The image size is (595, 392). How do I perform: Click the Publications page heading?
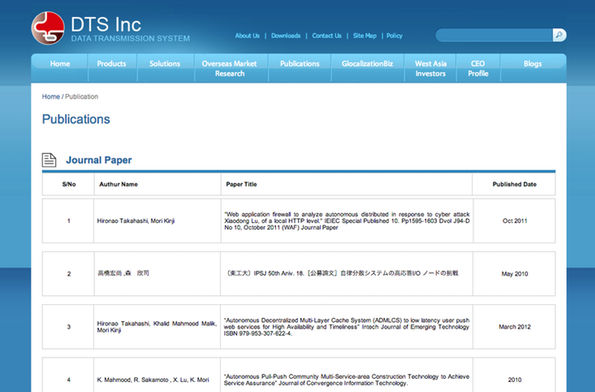click(x=76, y=119)
